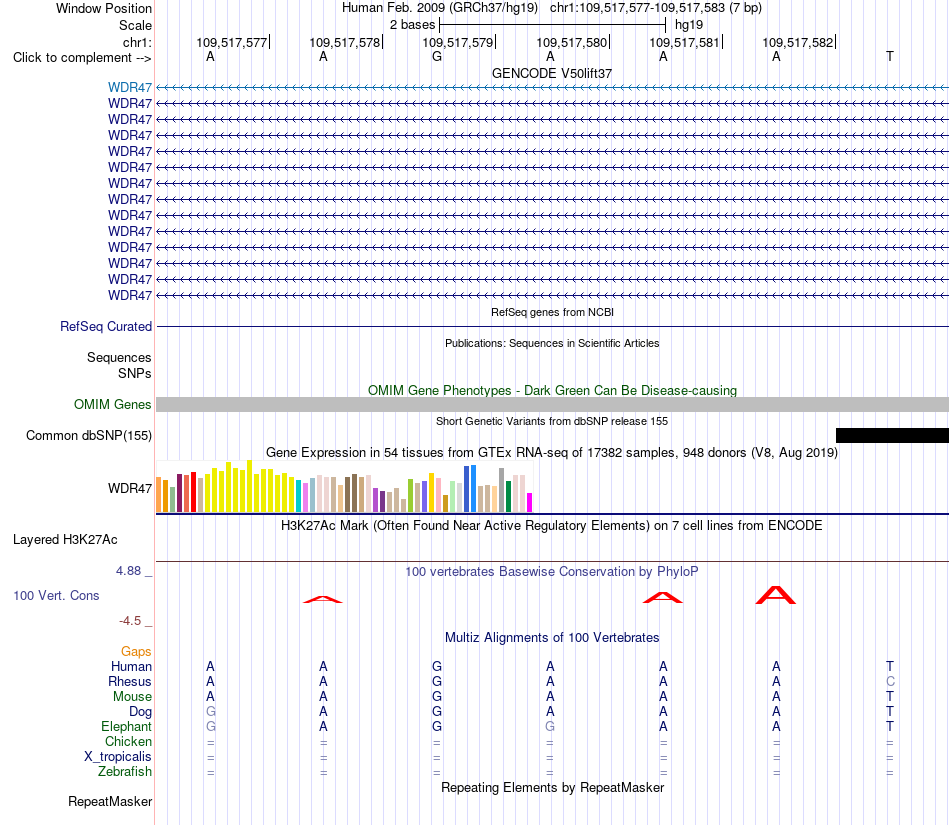Click the G base in the reference sequence row
This screenshot has width=950, height=825.
(x=437, y=57)
